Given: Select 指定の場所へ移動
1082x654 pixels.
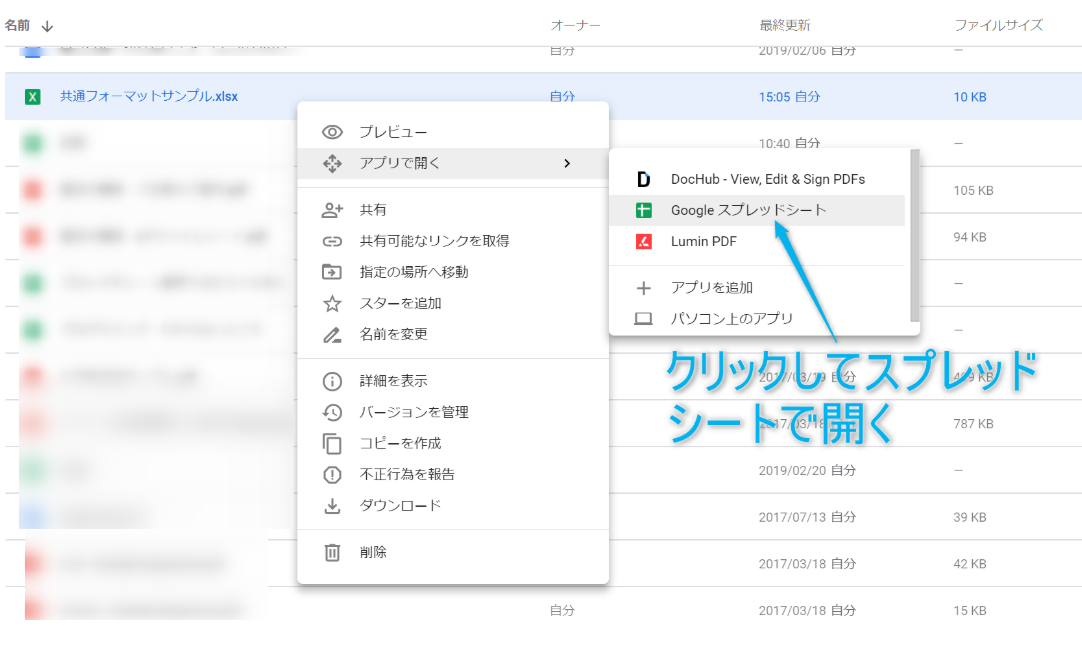Looking at the screenshot, I should tap(453, 272).
